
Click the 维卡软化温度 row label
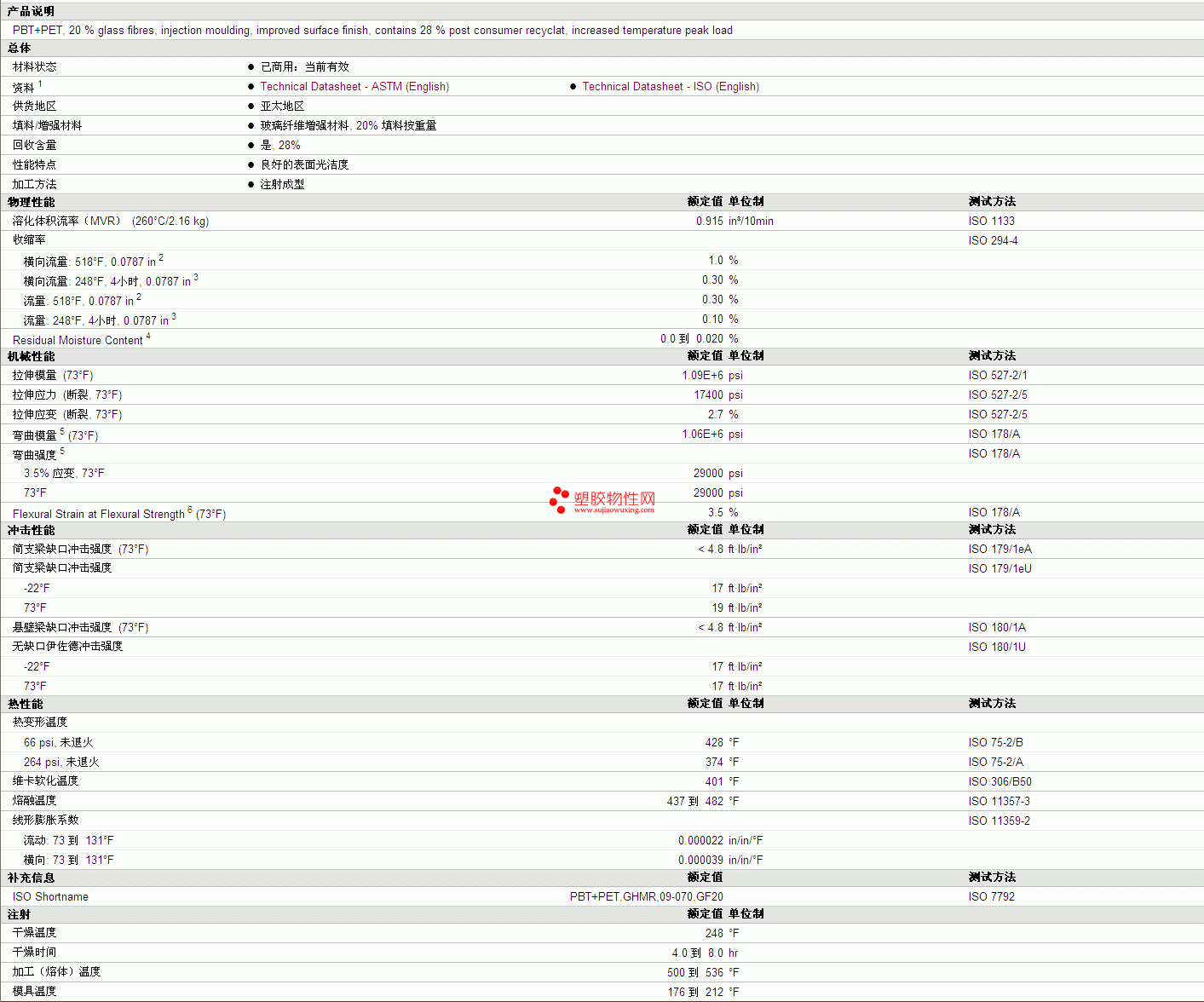pyautogui.click(x=45, y=780)
